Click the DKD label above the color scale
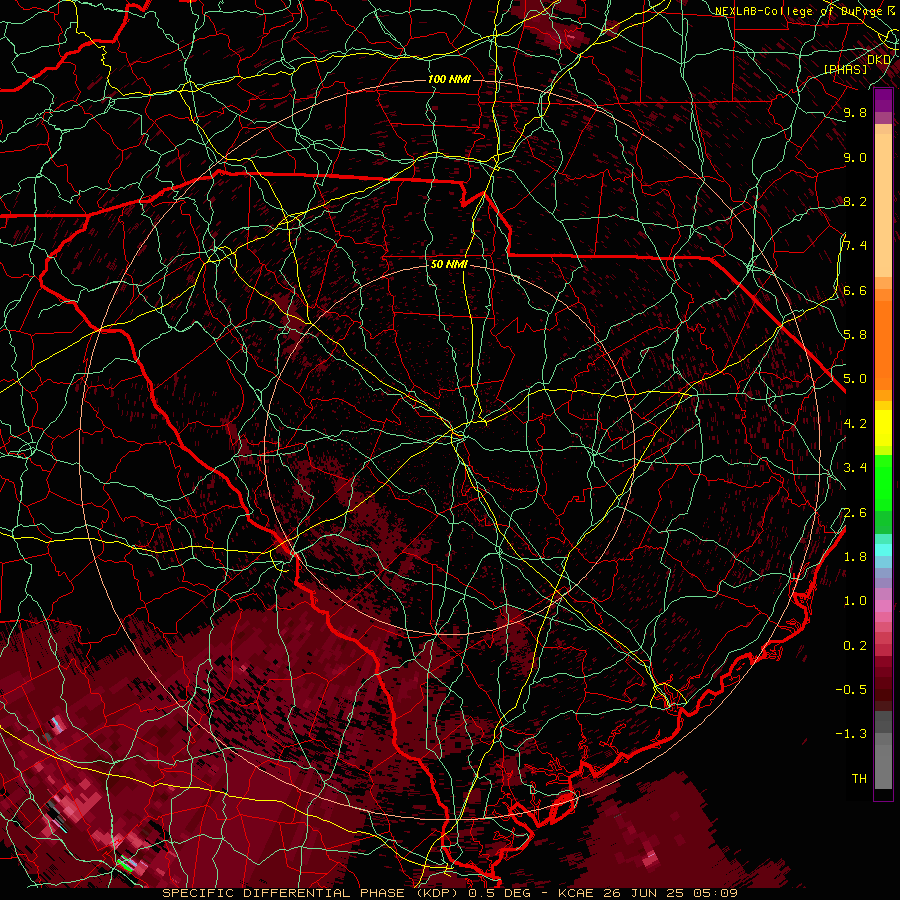 click(x=879, y=59)
